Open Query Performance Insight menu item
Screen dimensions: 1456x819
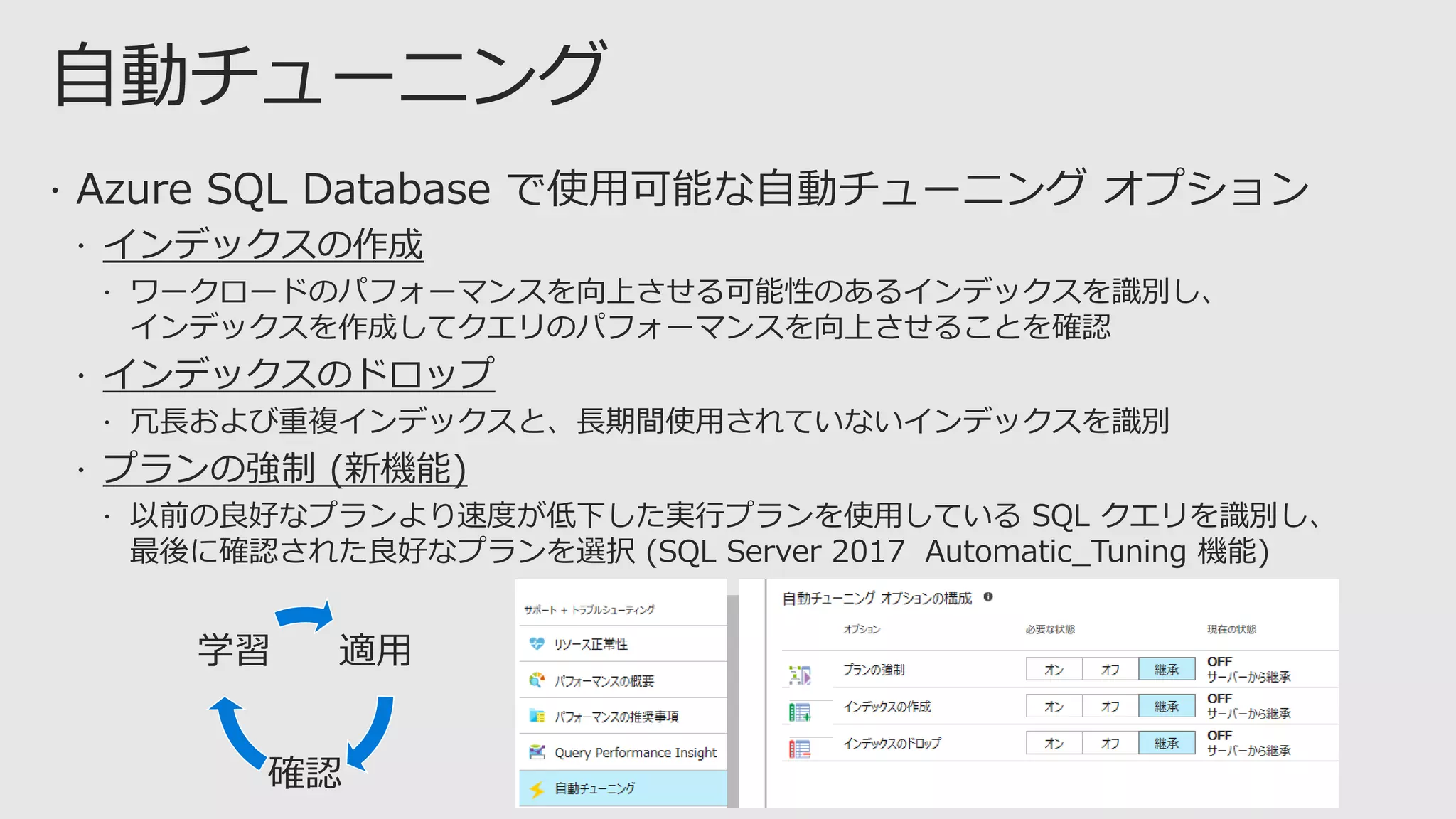623,752
